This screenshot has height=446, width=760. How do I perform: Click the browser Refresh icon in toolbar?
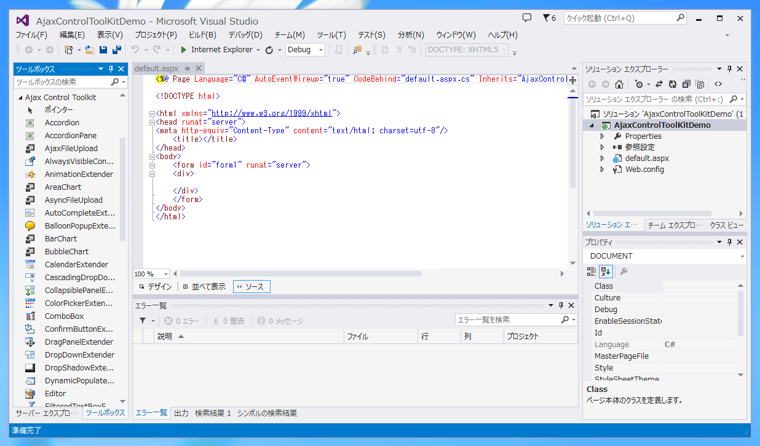pos(269,49)
